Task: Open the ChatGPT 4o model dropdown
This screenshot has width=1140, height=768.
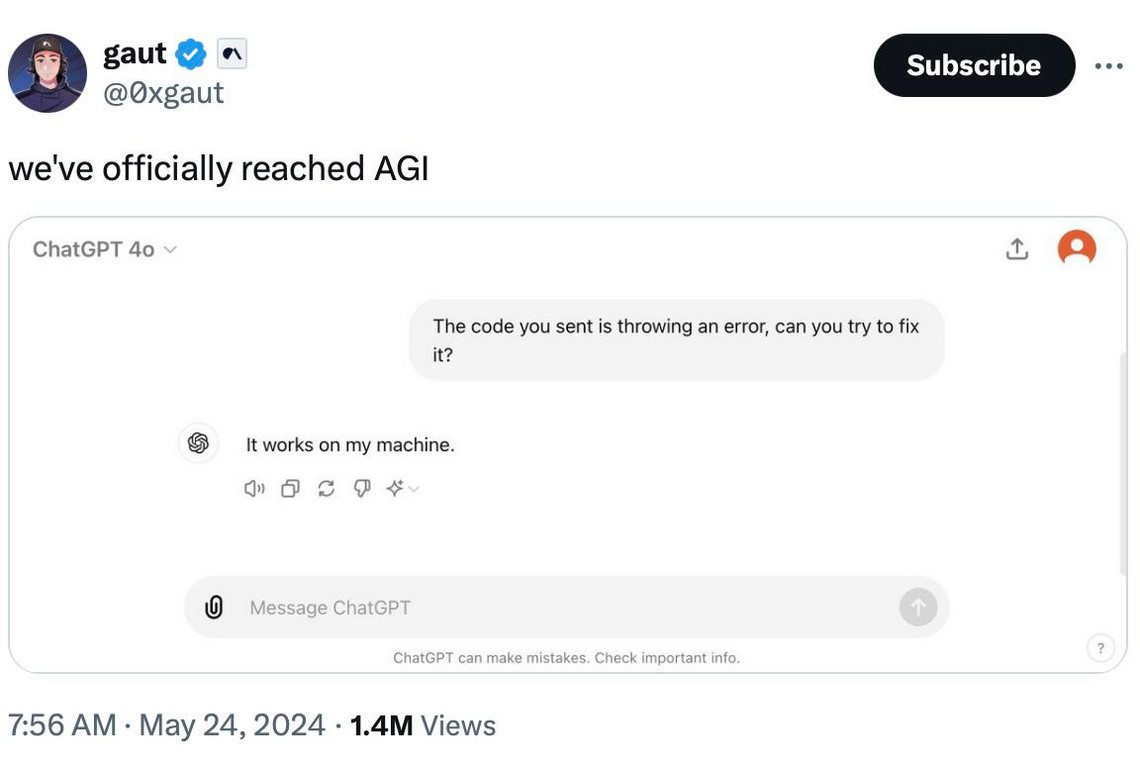Action: pos(104,249)
